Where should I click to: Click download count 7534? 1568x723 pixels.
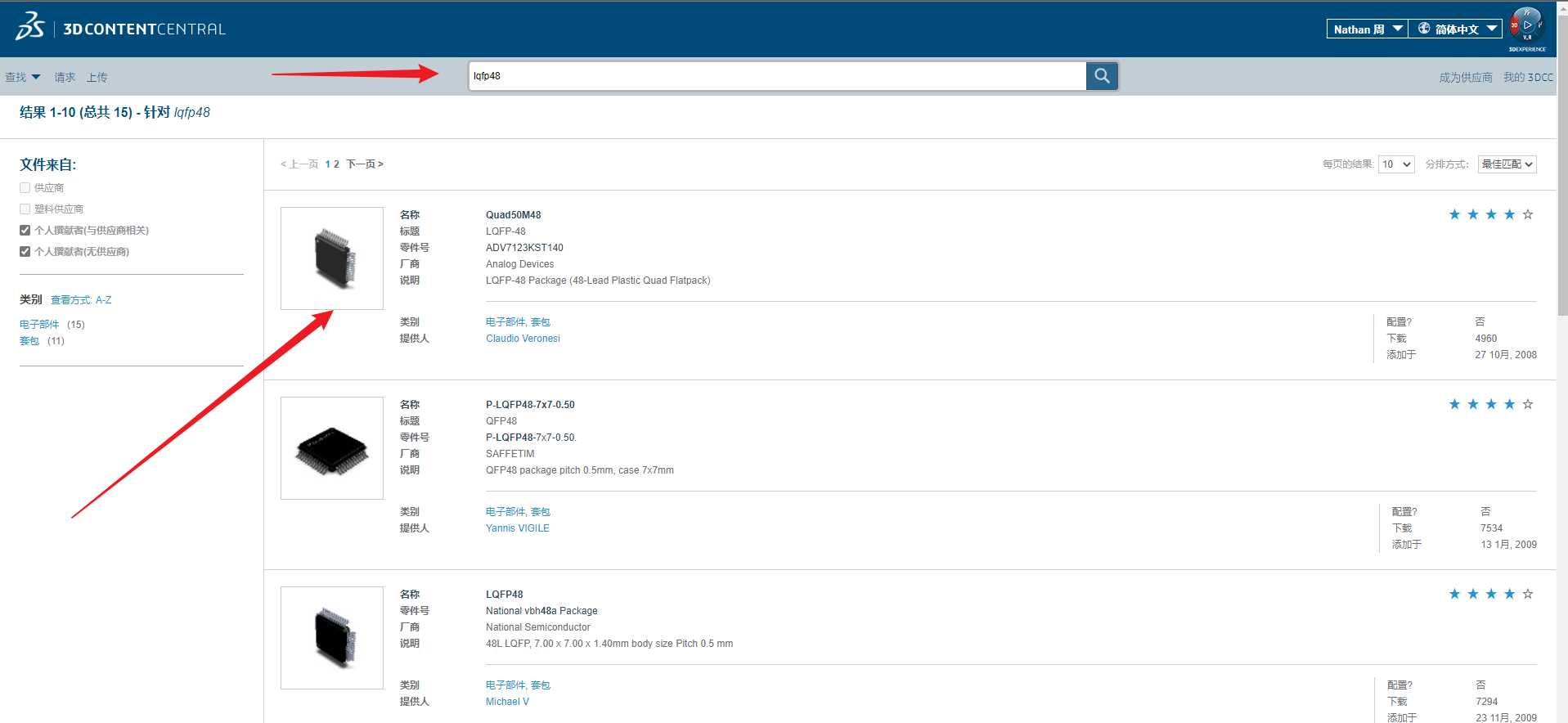(x=1492, y=528)
